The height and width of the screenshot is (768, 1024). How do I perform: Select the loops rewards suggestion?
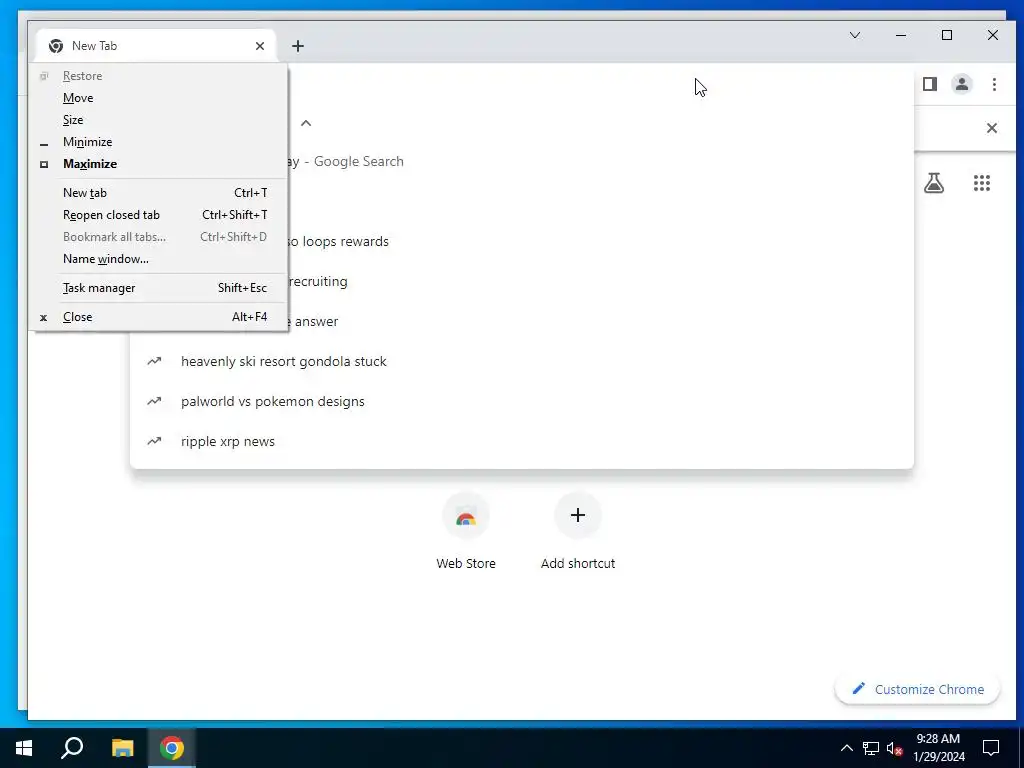pos(600,241)
